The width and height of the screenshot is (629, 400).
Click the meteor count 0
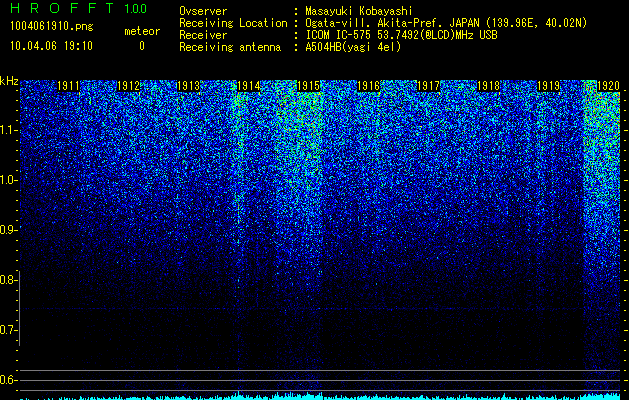click(142, 46)
